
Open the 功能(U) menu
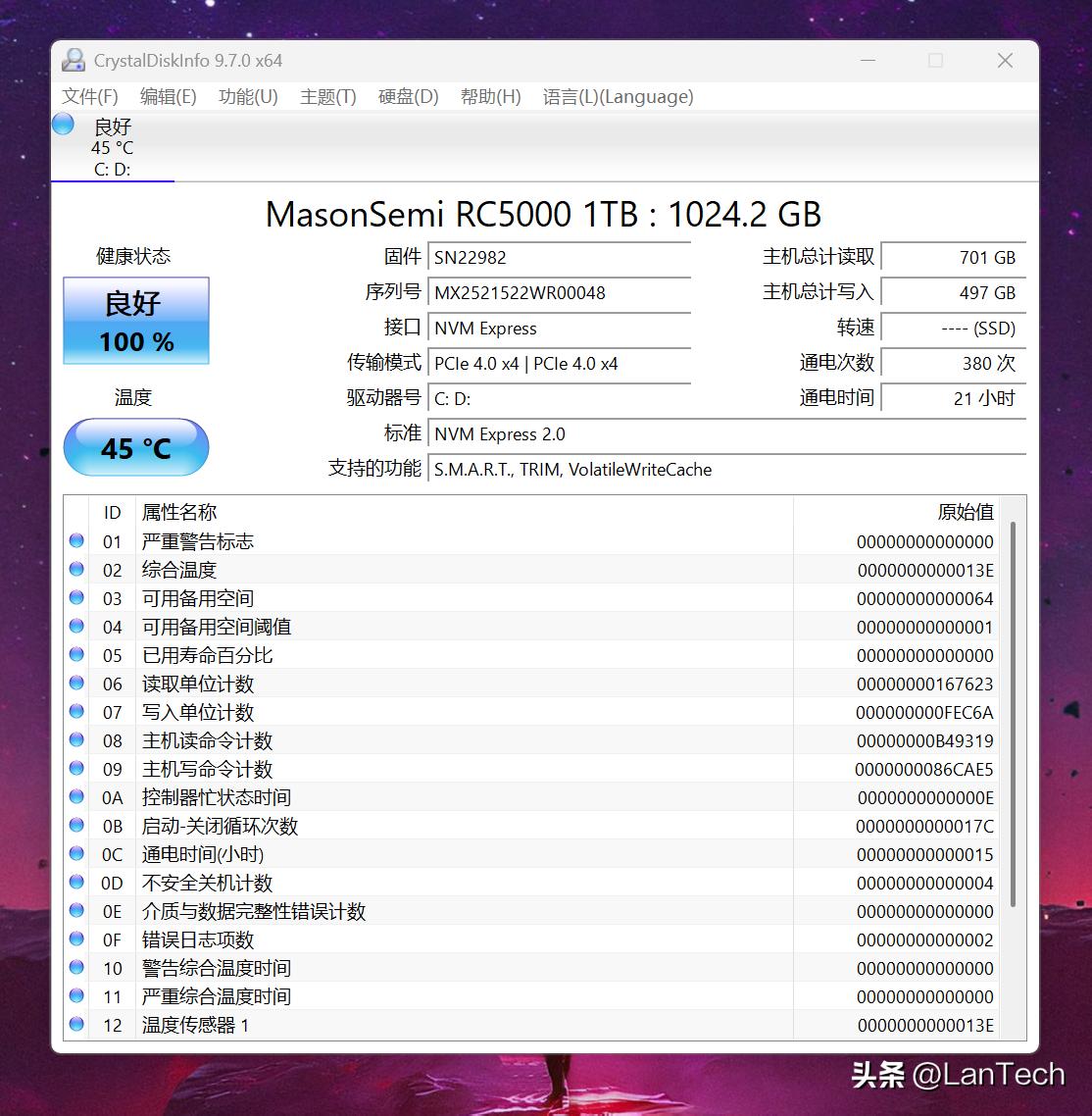pyautogui.click(x=248, y=96)
